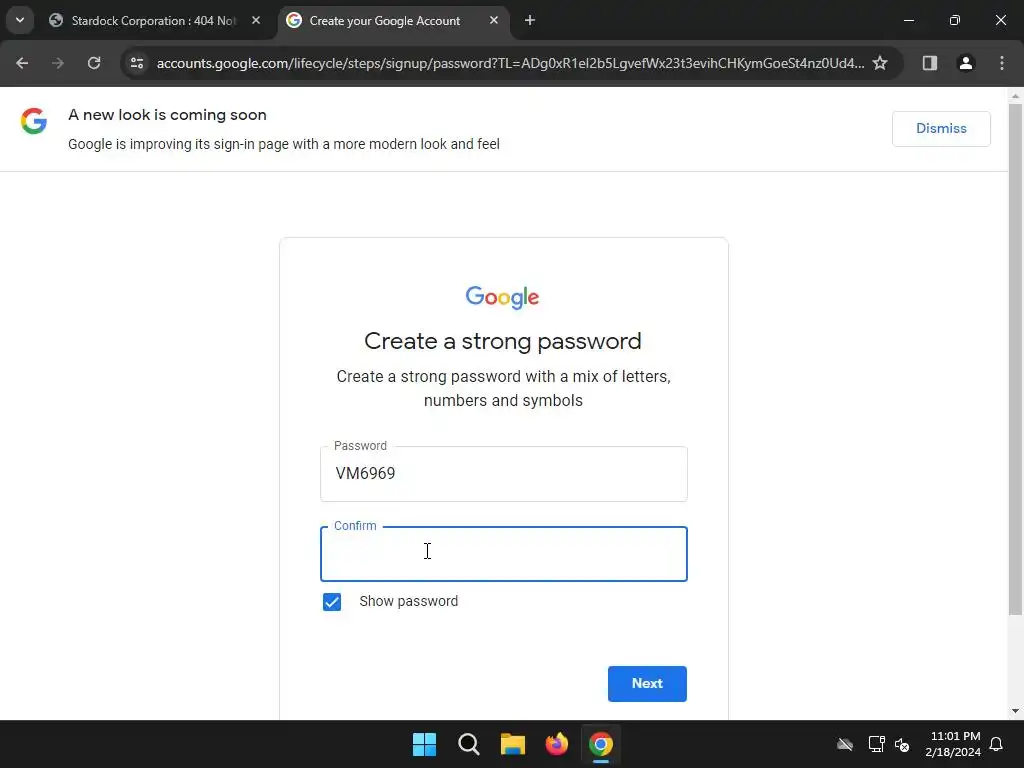
Task: Open Chrome three-dot menu
Action: click(x=1002, y=63)
